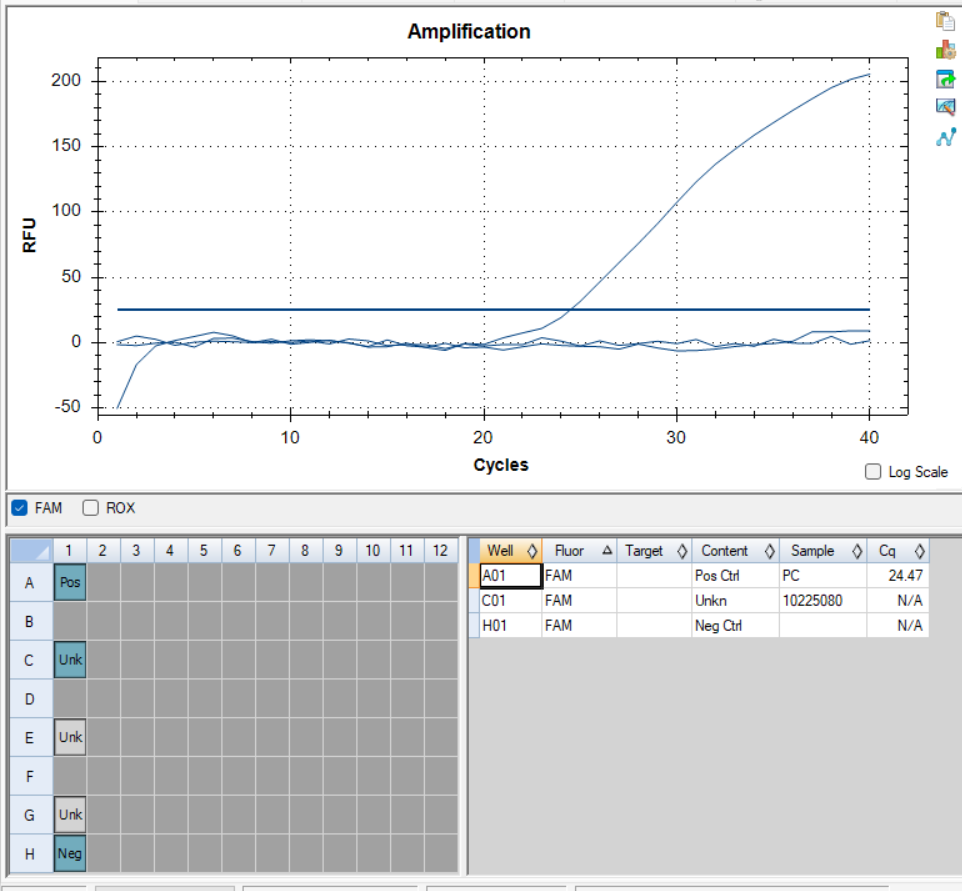The height and width of the screenshot is (891, 962).
Task: Click the Cq column header
Action: pyautogui.click(x=888, y=551)
